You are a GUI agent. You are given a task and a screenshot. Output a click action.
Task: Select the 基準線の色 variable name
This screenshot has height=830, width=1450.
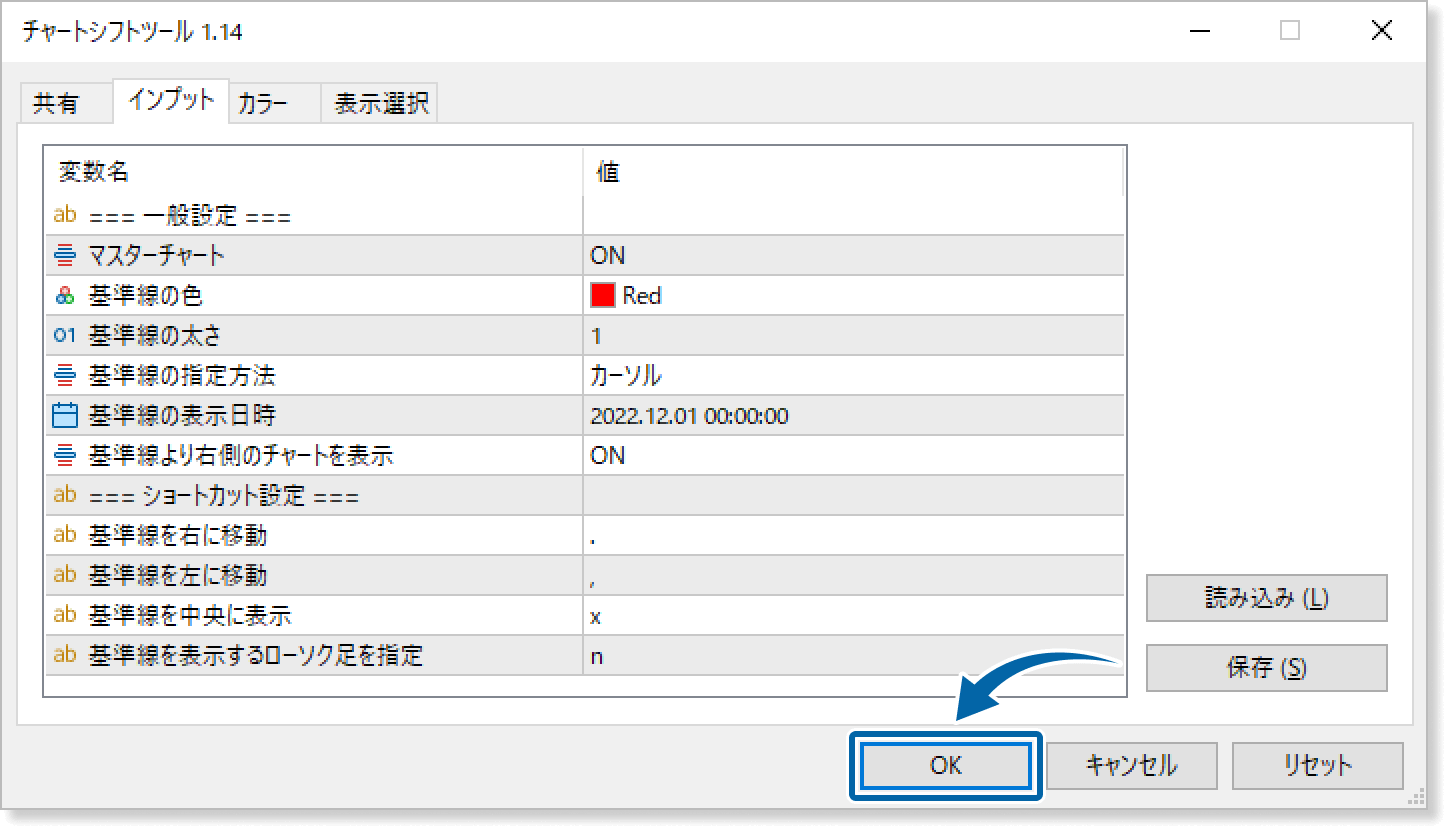pyautogui.click(x=146, y=295)
